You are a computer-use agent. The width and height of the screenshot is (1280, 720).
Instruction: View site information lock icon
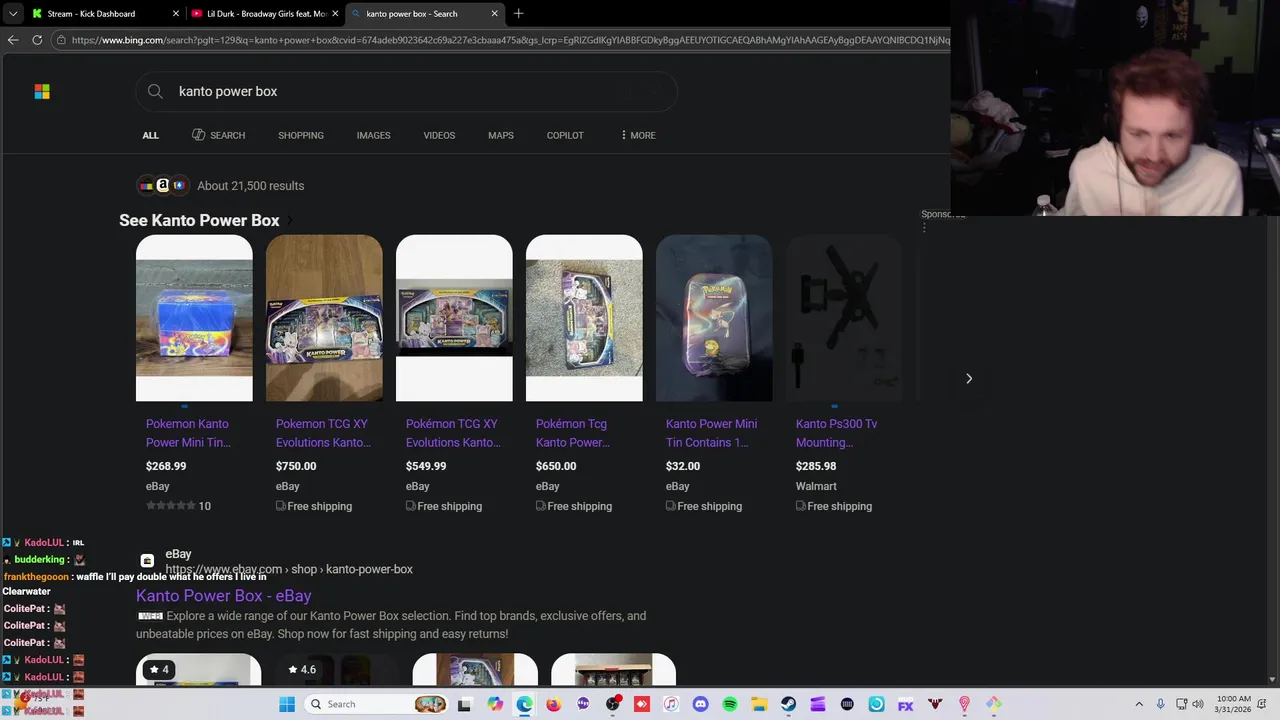pyautogui.click(x=61, y=40)
